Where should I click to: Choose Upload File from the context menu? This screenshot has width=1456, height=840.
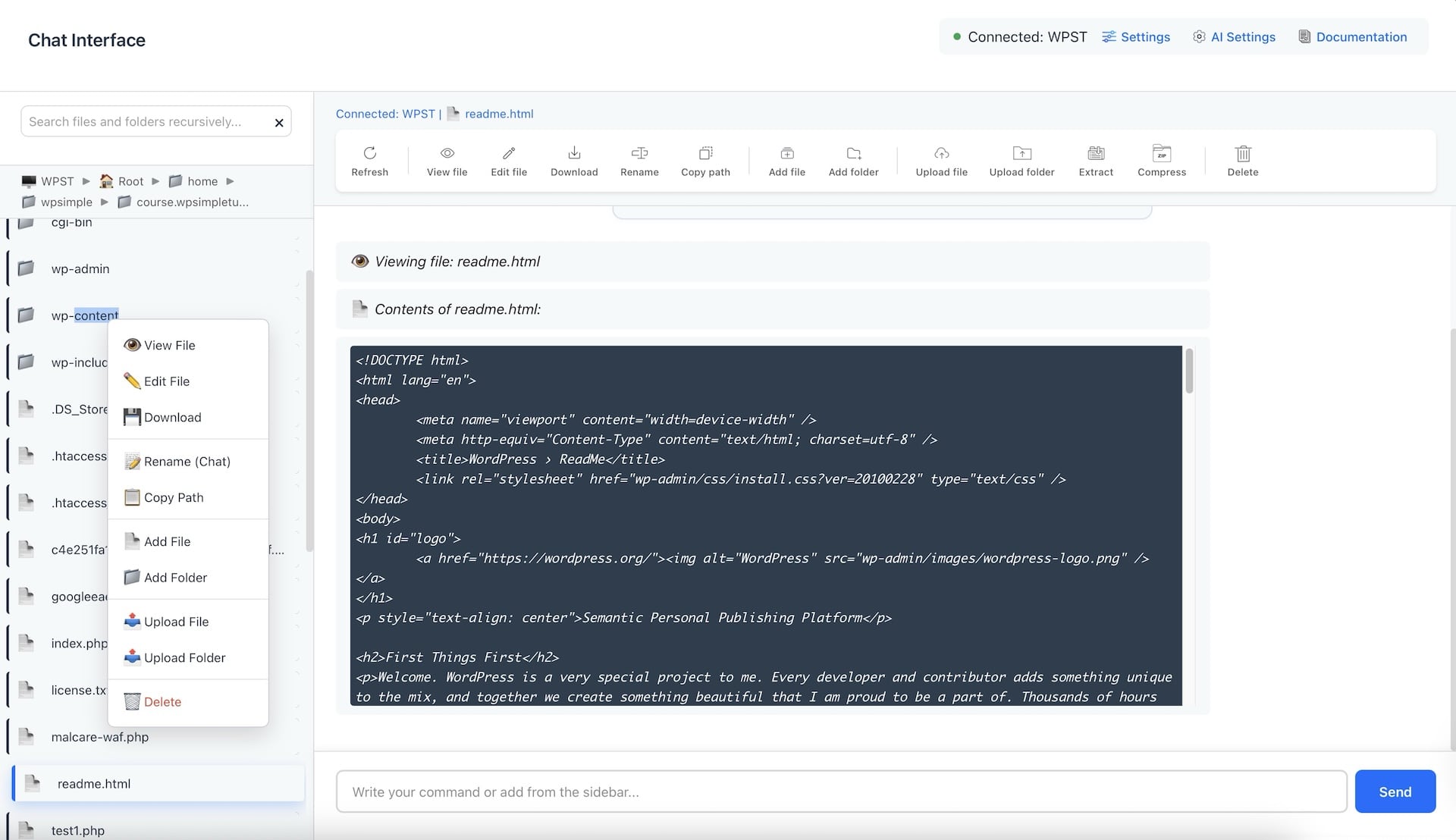tap(188, 622)
